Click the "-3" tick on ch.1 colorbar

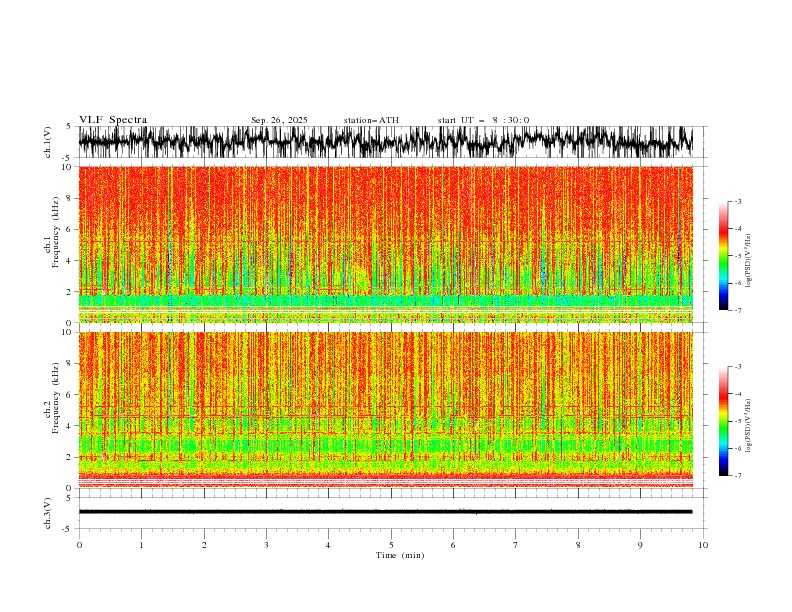tap(738, 201)
